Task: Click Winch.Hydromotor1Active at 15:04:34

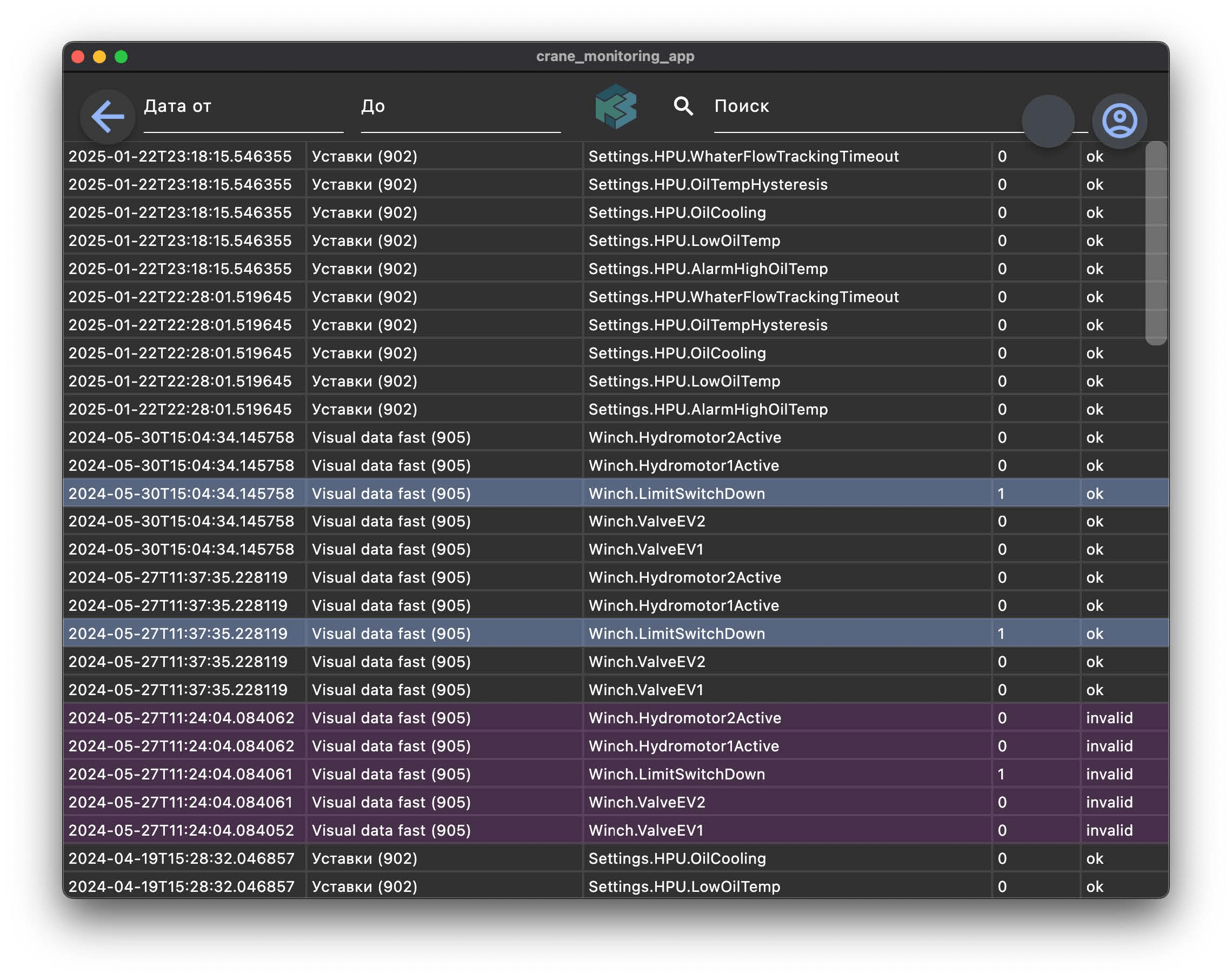Action: point(683,465)
